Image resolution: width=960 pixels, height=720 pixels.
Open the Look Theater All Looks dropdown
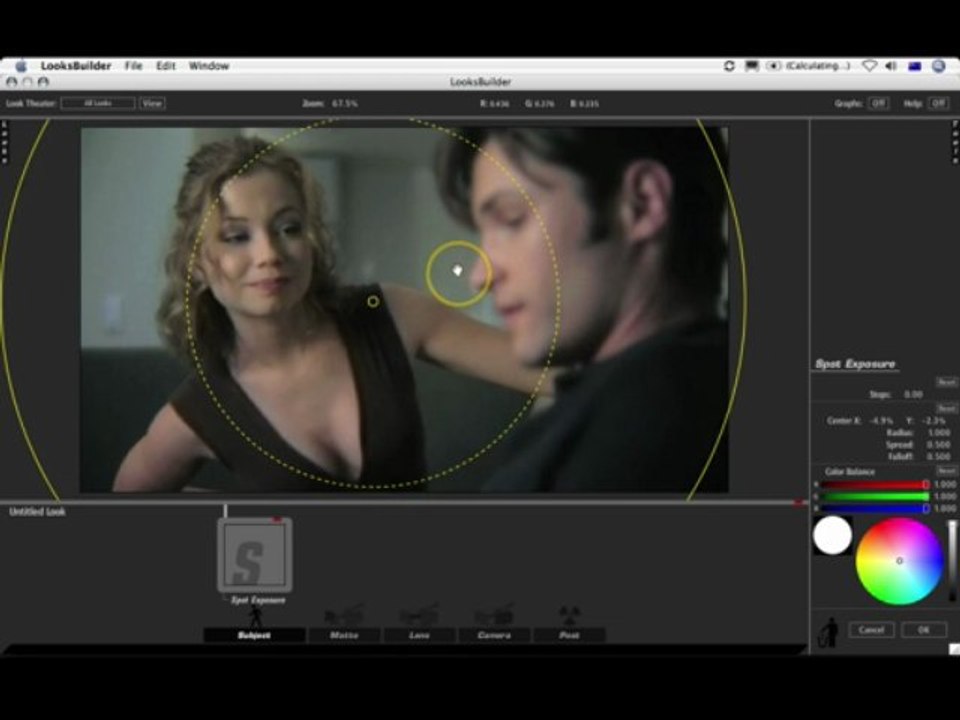tap(98, 103)
